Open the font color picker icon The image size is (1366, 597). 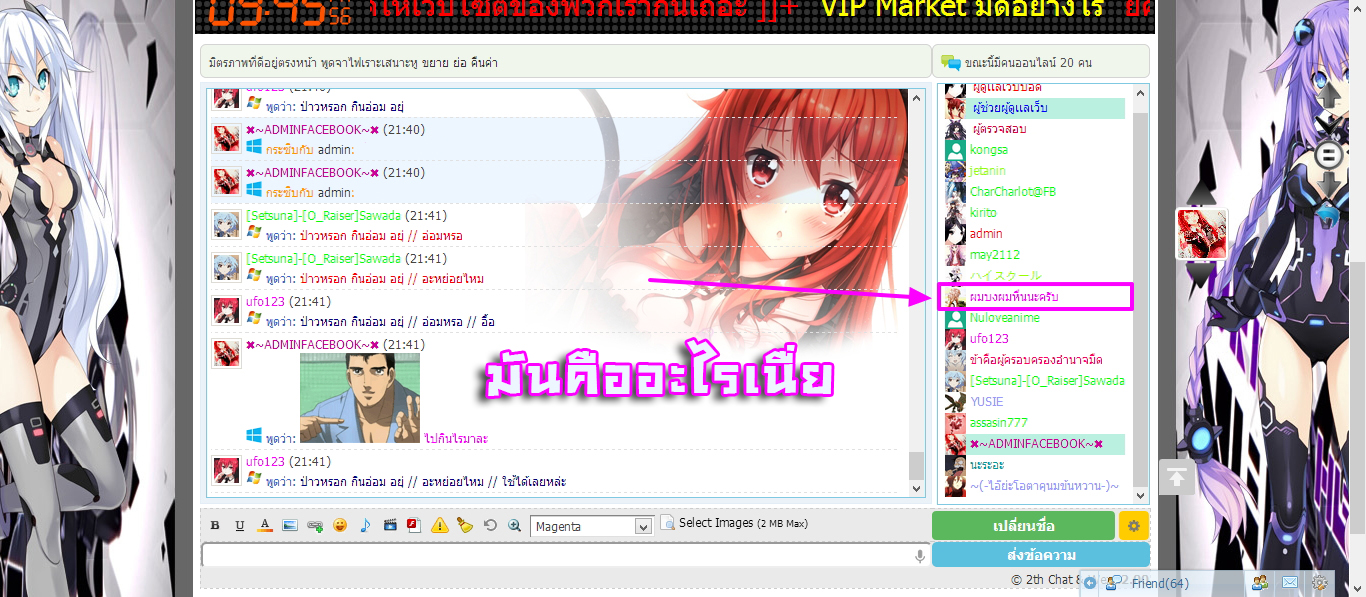click(265, 525)
